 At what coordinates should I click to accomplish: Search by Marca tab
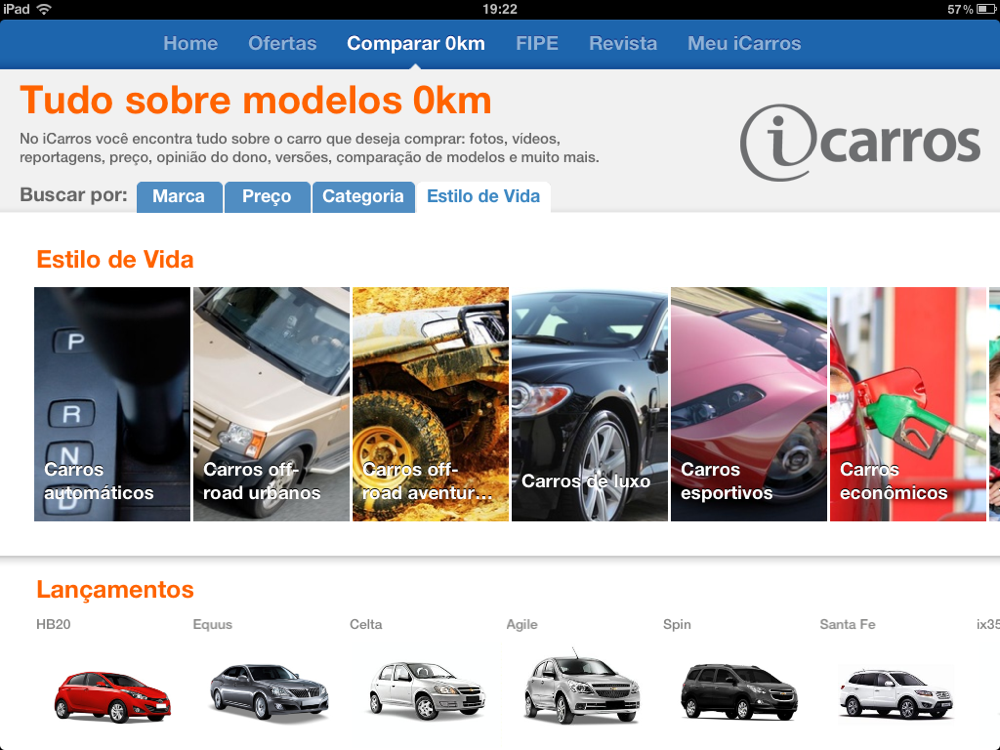point(179,196)
